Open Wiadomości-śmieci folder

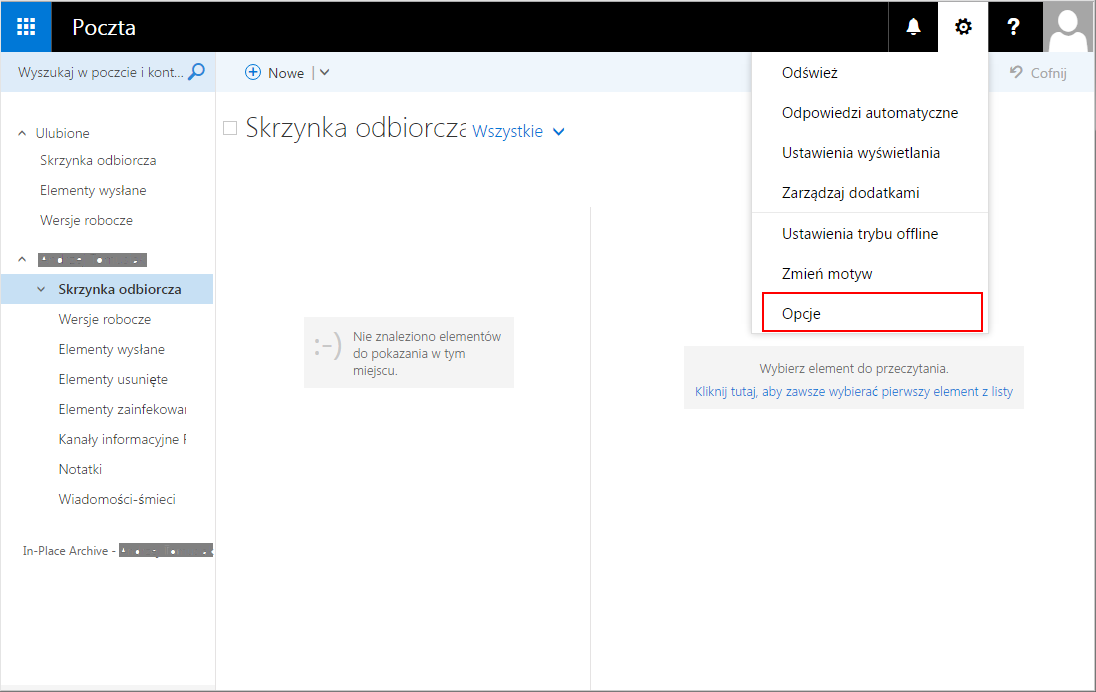tap(117, 499)
